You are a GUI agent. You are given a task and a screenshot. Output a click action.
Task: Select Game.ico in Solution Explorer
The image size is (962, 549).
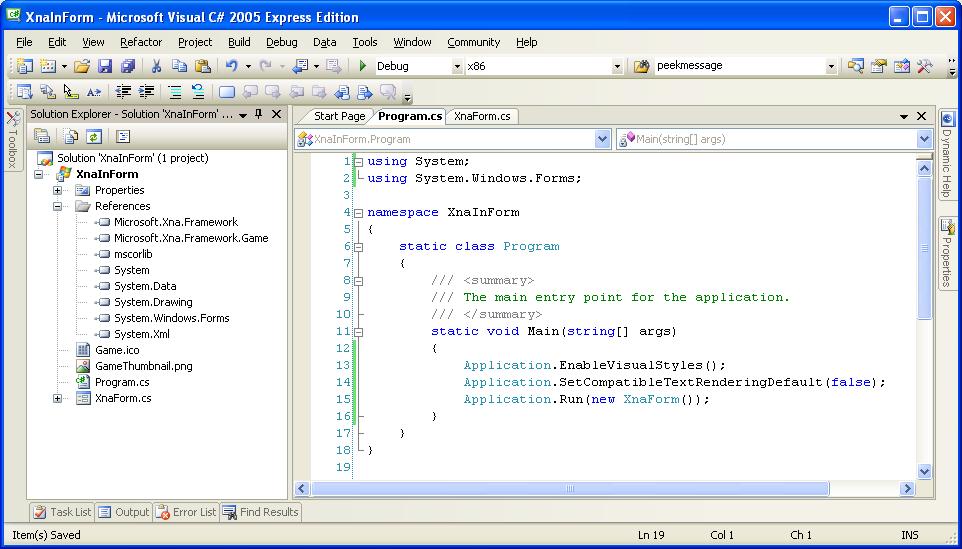tap(117, 350)
